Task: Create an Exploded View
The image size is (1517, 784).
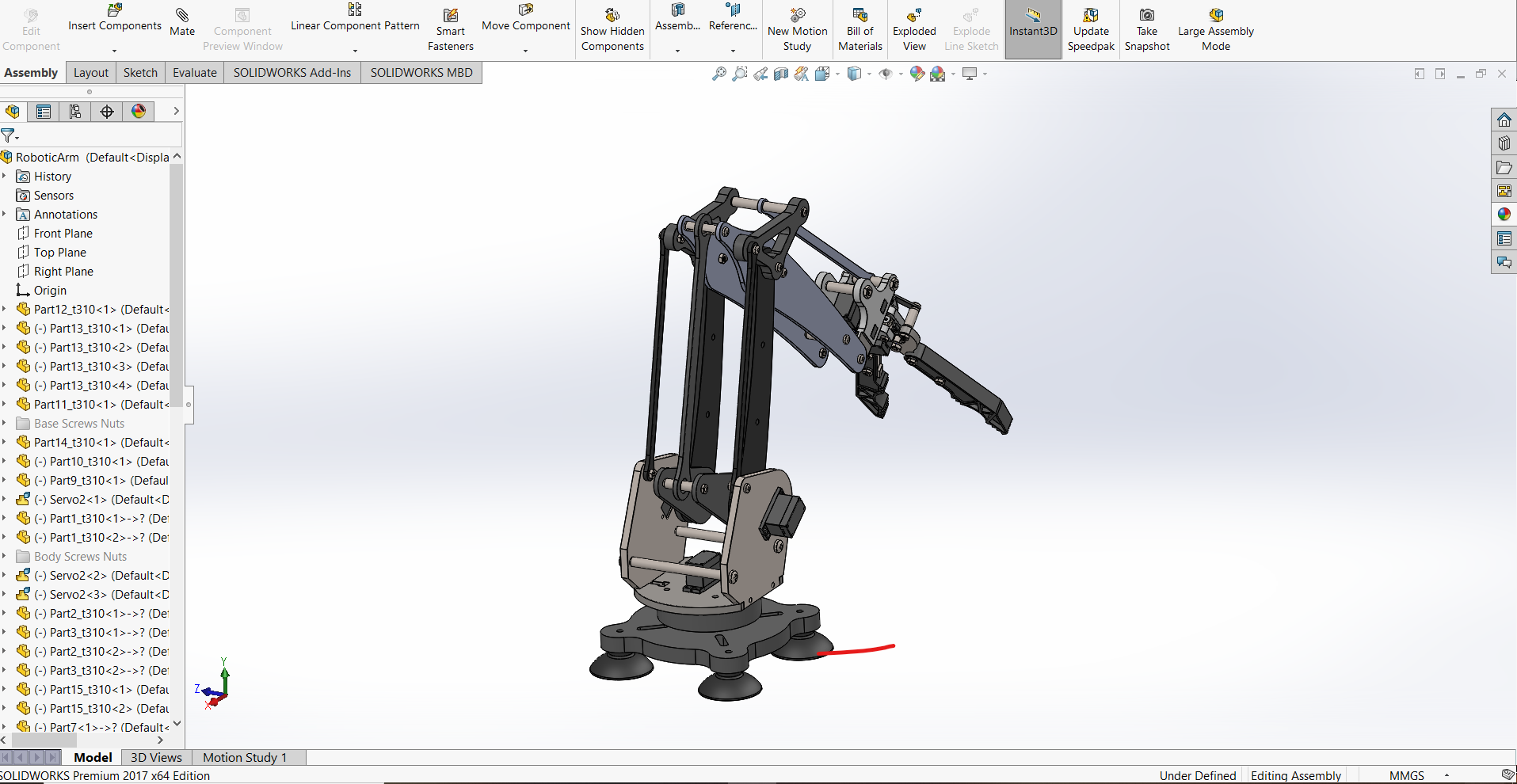Action: (914, 30)
